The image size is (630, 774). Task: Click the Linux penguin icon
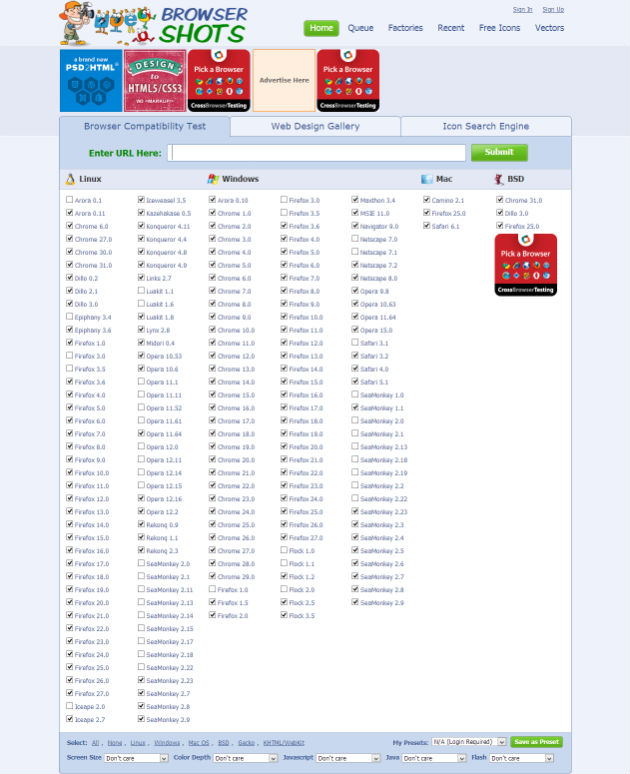(x=71, y=179)
